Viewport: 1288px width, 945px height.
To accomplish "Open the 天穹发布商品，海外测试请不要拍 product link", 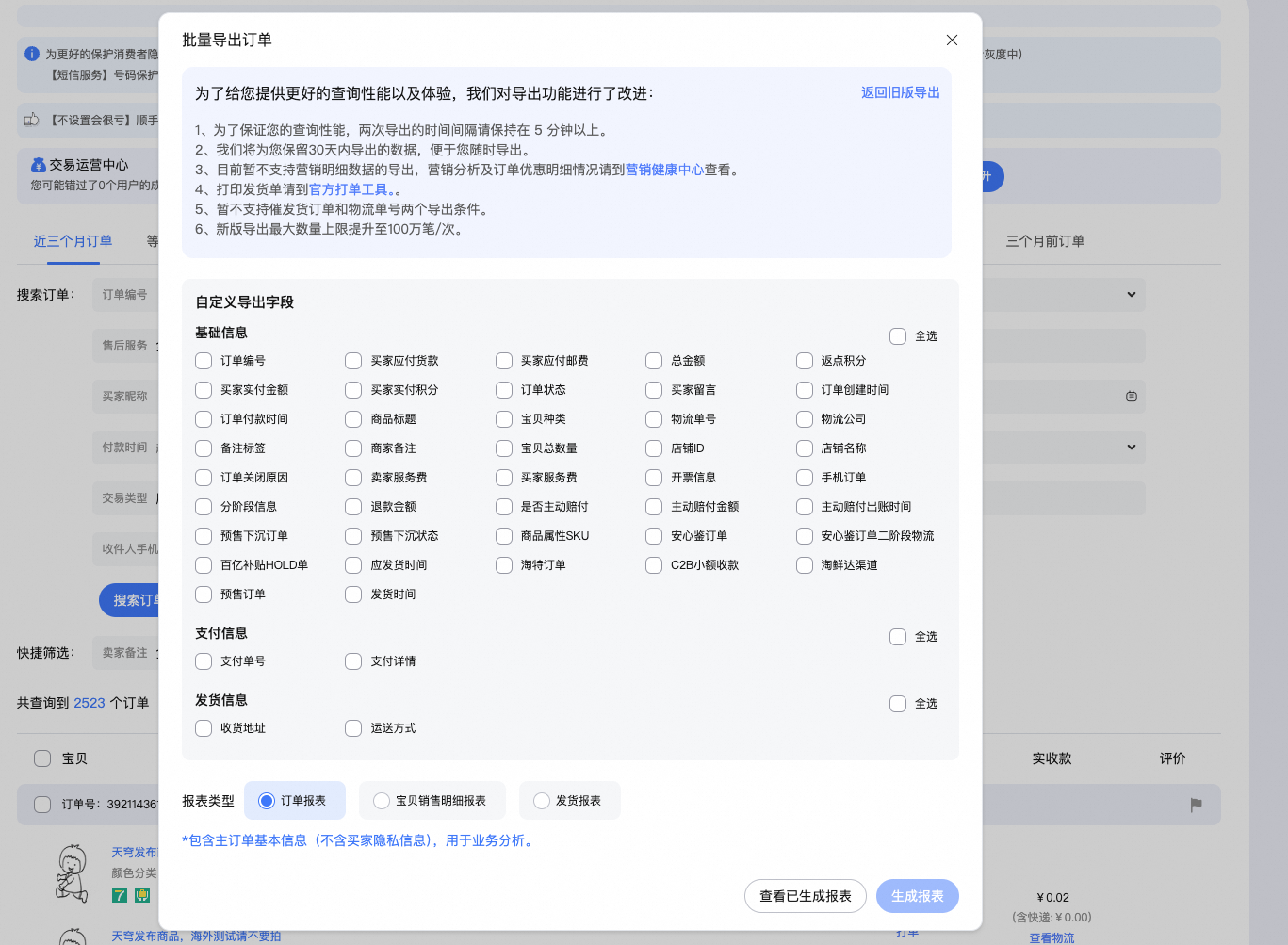I will tap(196, 937).
